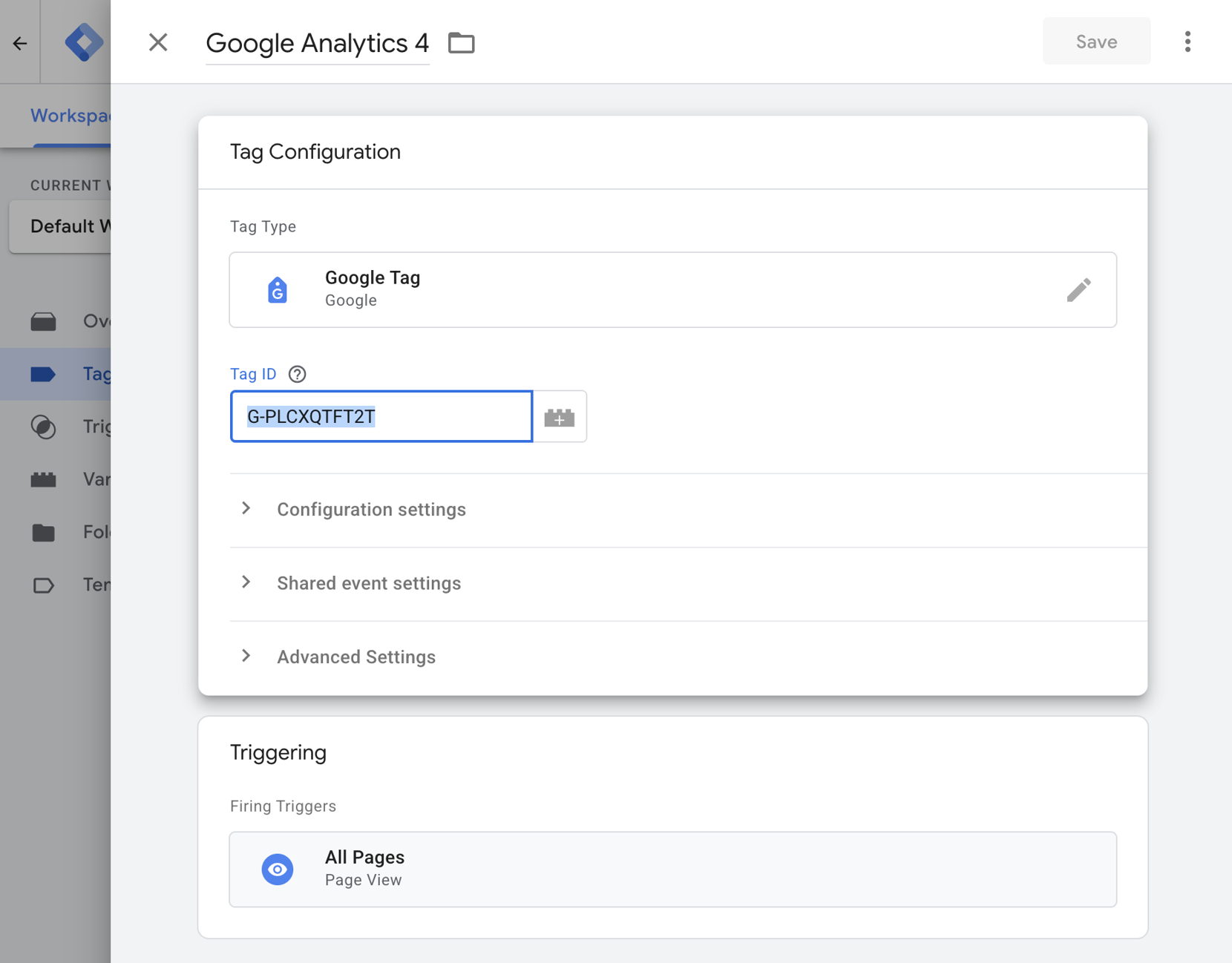This screenshot has width=1232, height=963.
Task: Click the Tag ID input field
Action: (x=381, y=416)
